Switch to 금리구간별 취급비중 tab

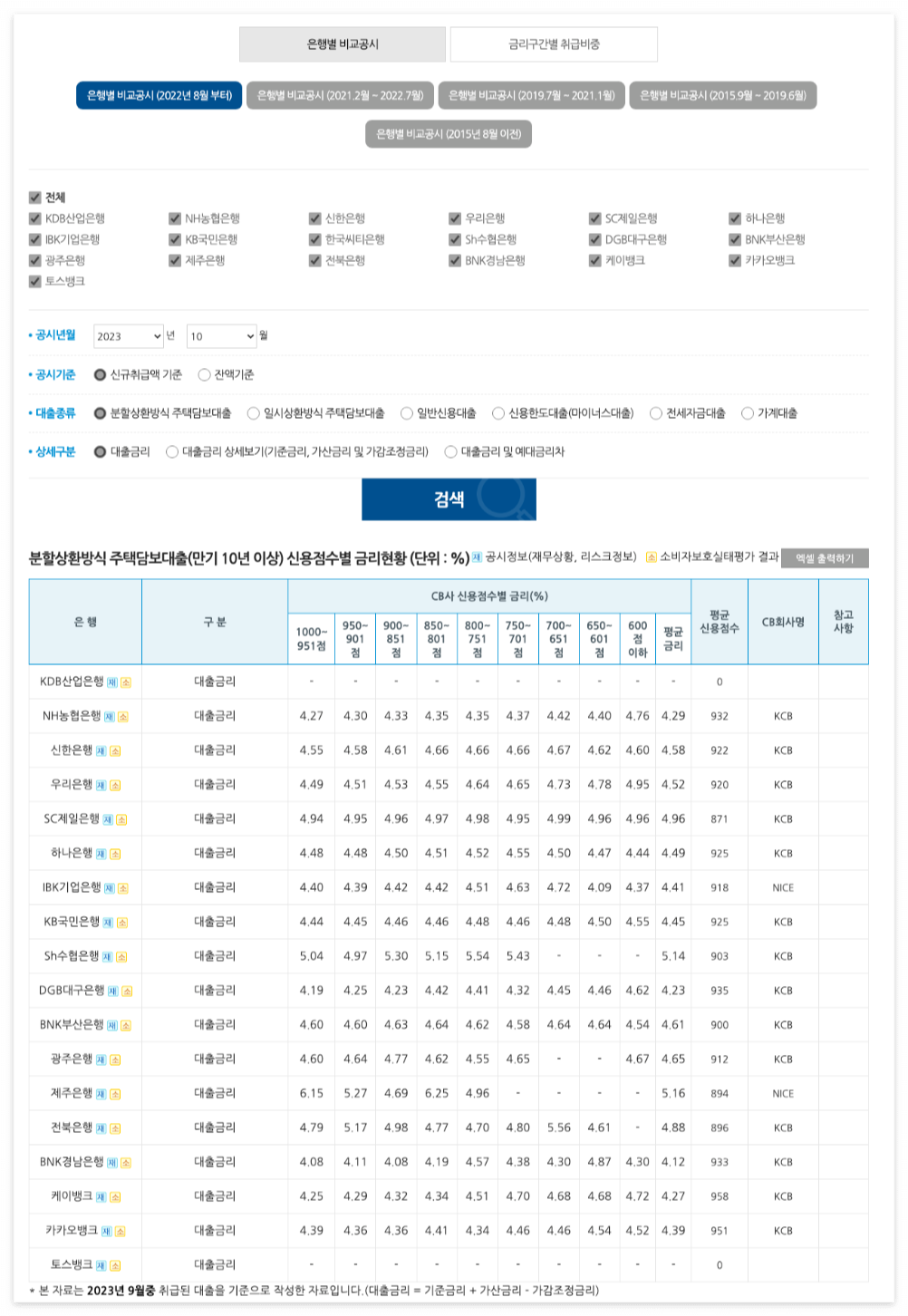[554, 44]
